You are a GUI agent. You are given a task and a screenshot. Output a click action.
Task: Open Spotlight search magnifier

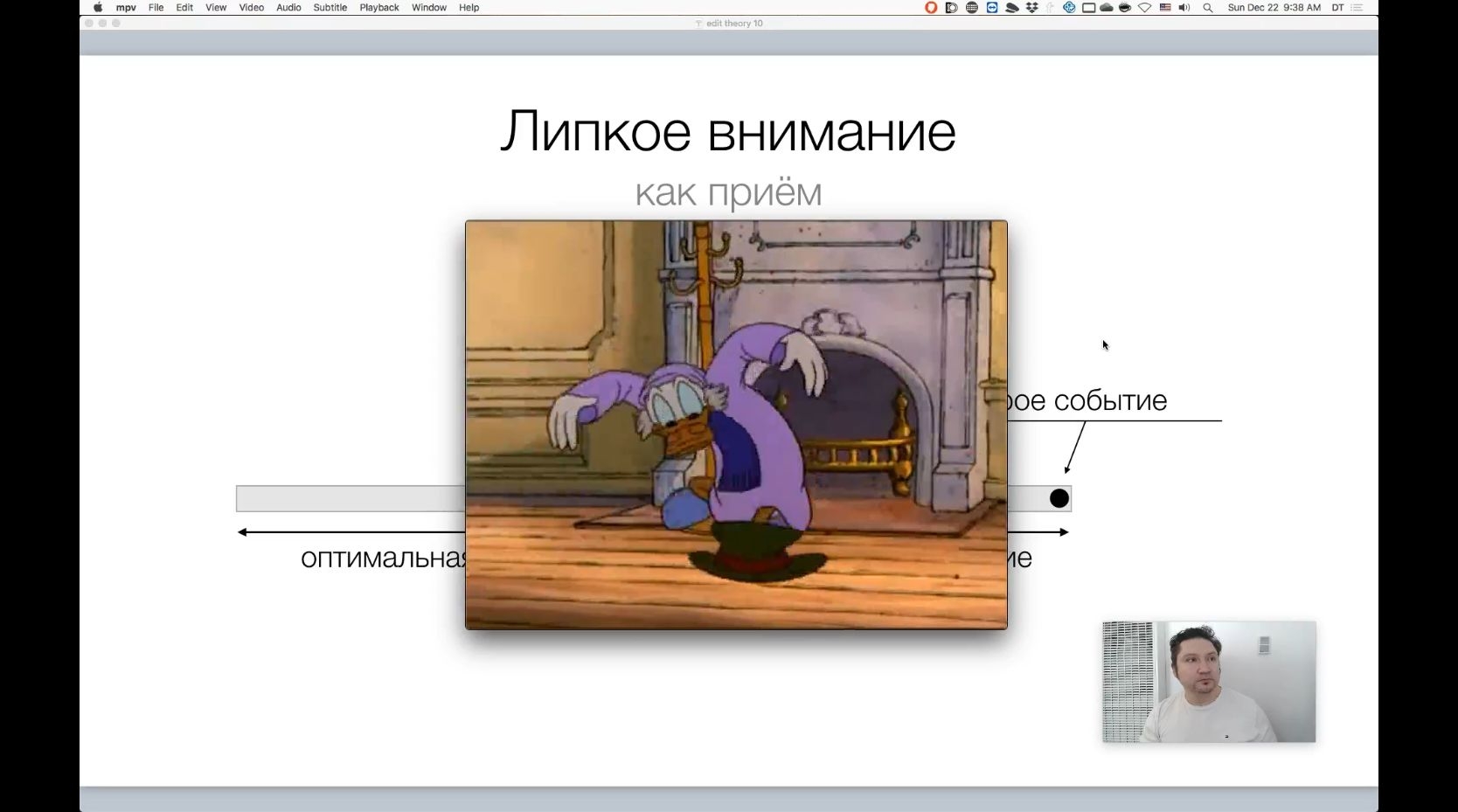(1208, 8)
